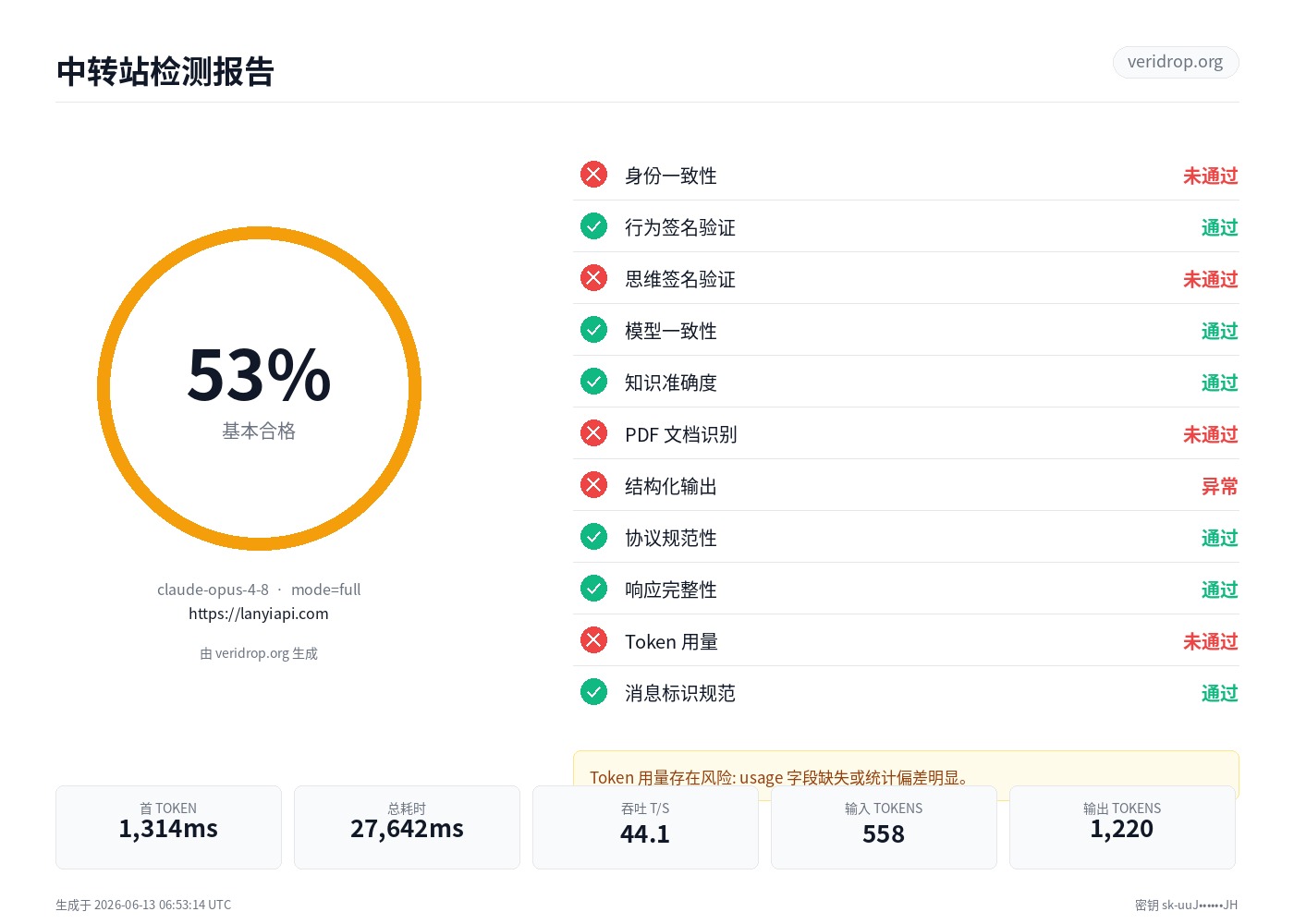
Task: Click the green check icon beside 消息标识规范
Action: [593, 692]
